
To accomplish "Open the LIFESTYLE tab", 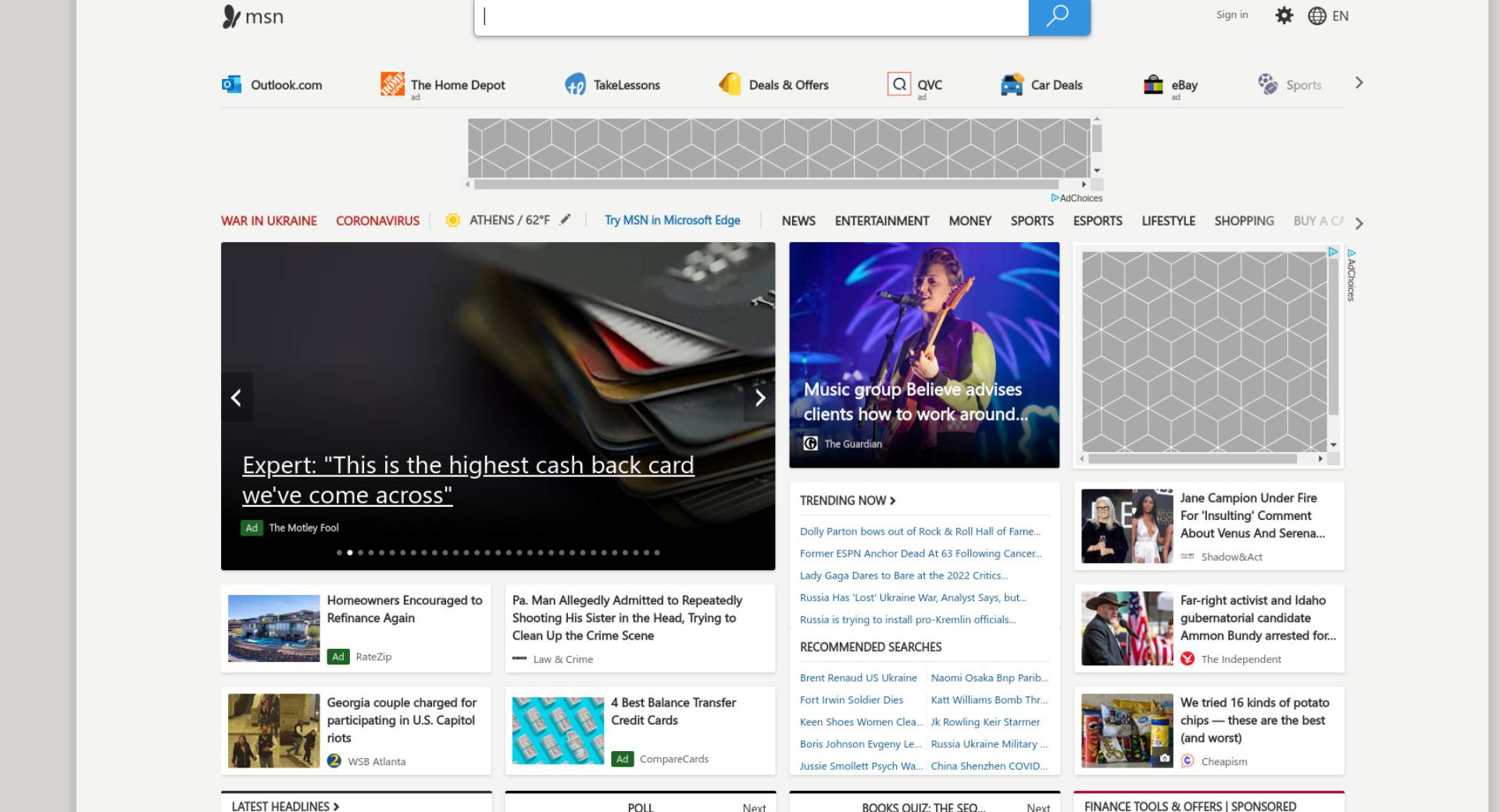I will tap(1168, 221).
